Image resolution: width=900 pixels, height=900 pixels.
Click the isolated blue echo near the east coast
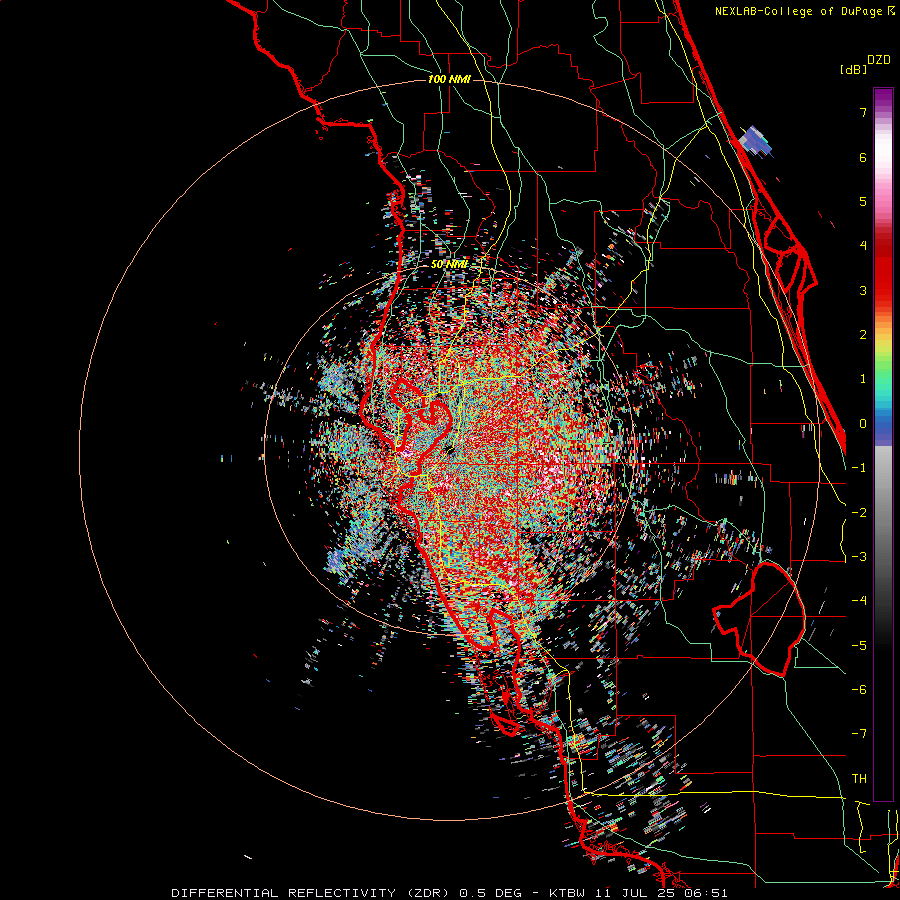click(754, 141)
